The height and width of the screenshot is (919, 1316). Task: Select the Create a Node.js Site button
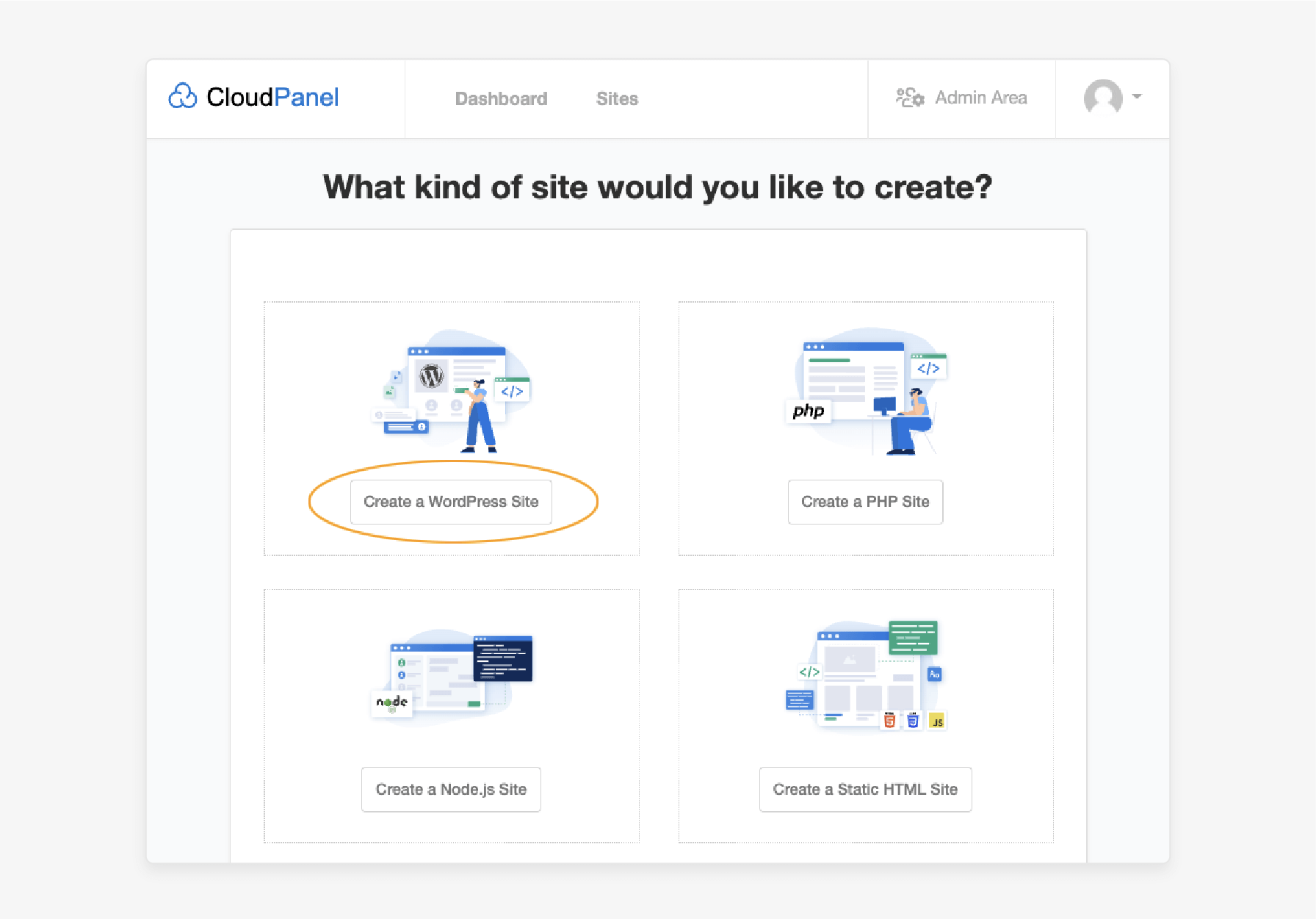[x=451, y=790]
